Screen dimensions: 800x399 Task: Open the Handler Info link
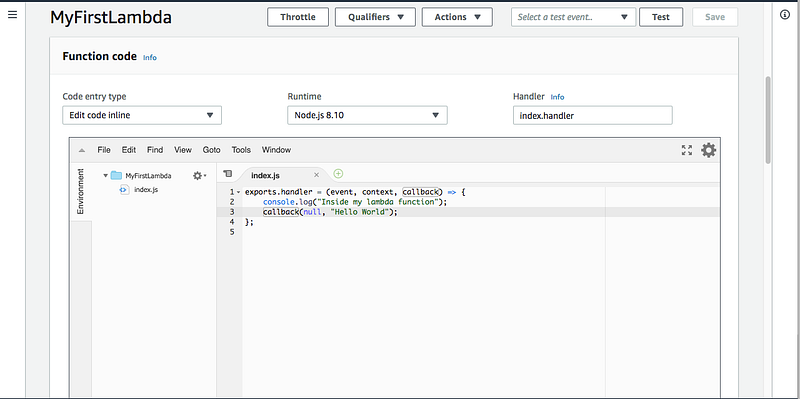coord(557,97)
